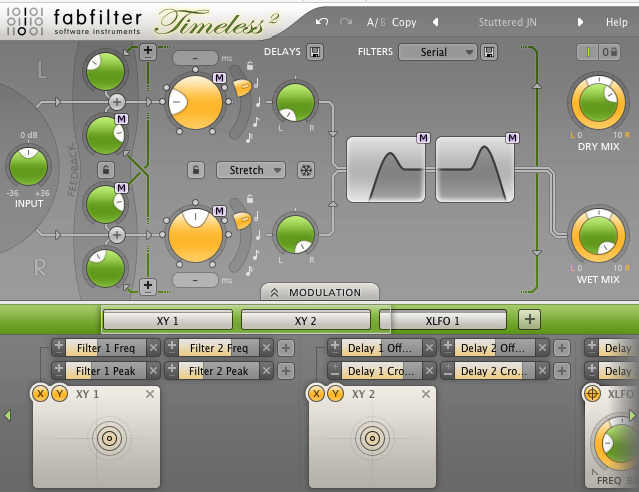Screen dimensions: 639x492
Task: Go to previous preset arrow
Action: (436, 22)
